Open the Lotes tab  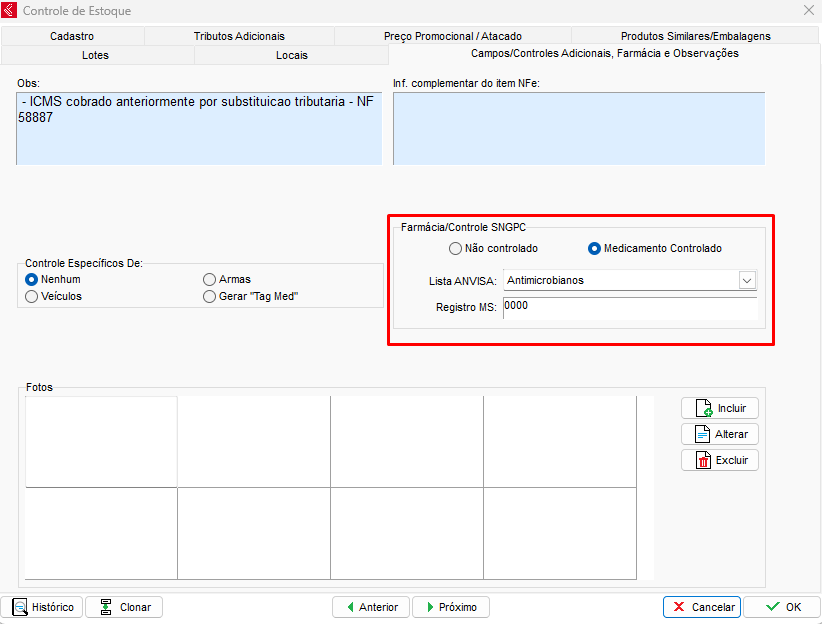[96, 55]
